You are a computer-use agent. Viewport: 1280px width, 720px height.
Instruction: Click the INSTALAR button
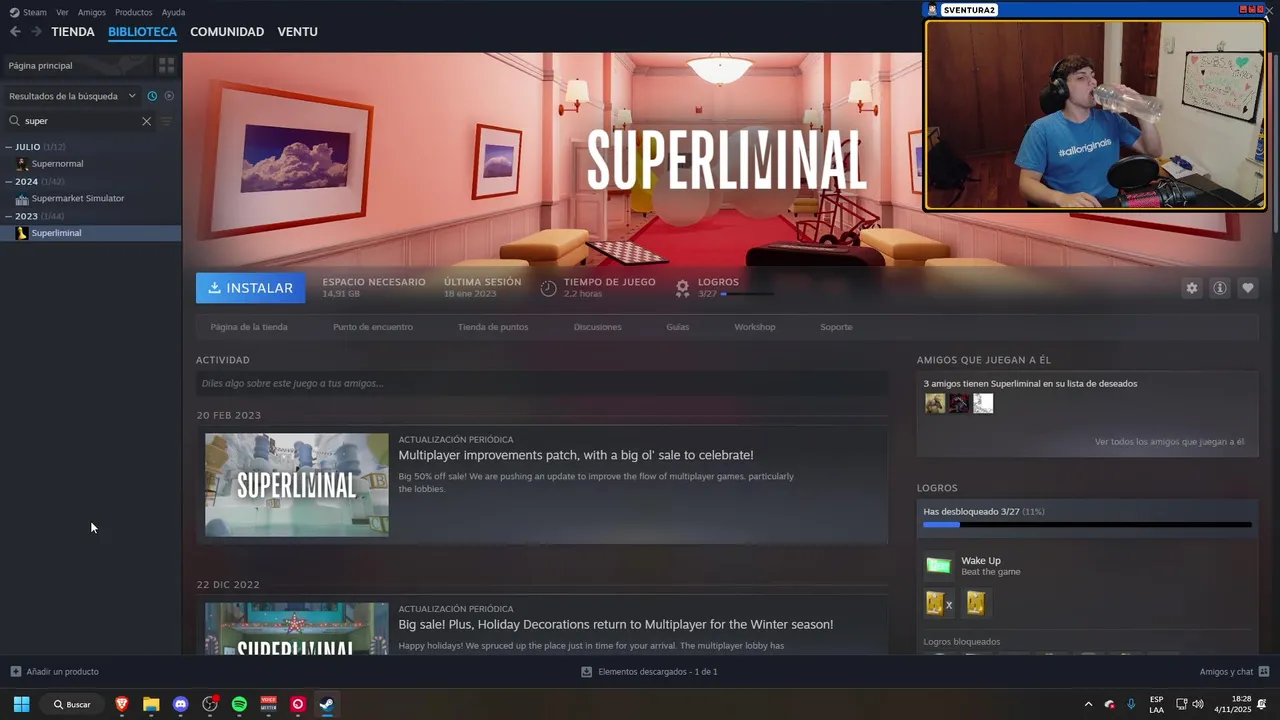tap(251, 288)
